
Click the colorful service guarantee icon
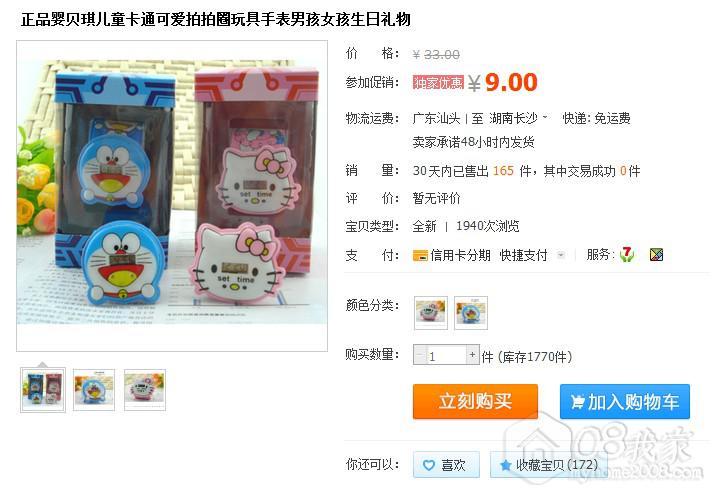[656, 255]
